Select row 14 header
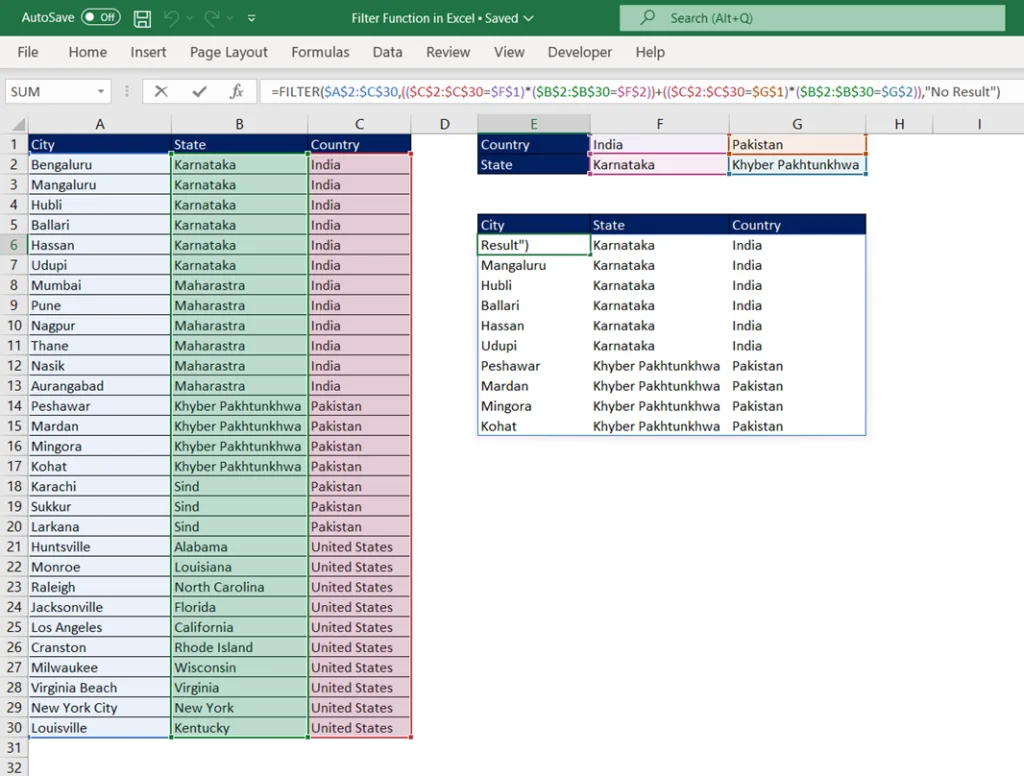 tap(14, 406)
